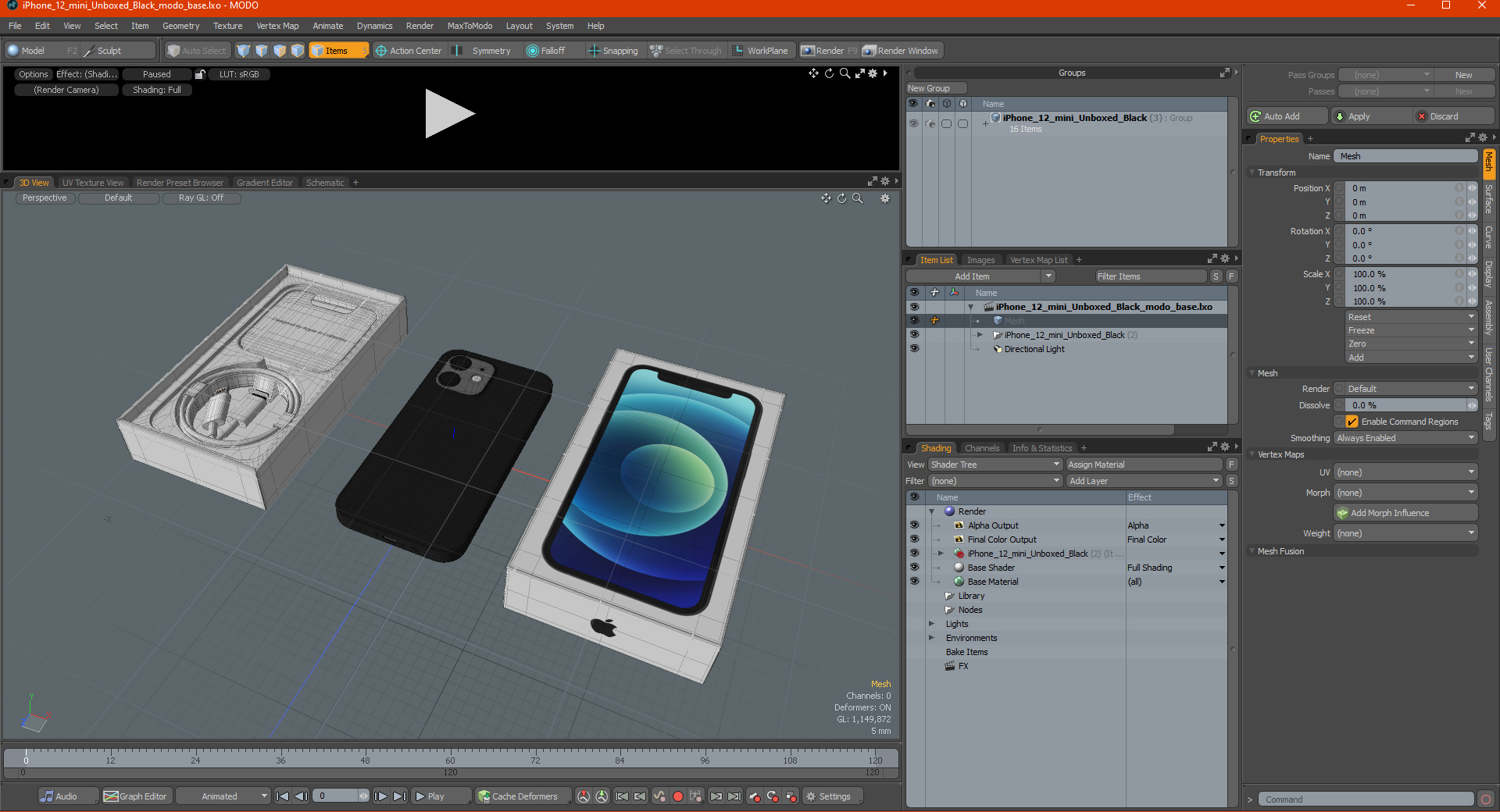Go to first frame

pyautogui.click(x=283, y=796)
